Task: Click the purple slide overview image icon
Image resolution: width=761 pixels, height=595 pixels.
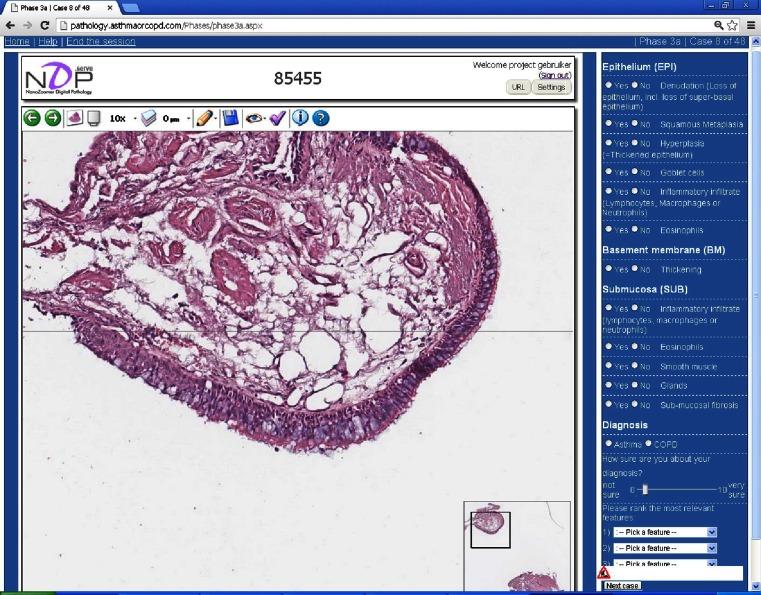Action: tap(74, 118)
